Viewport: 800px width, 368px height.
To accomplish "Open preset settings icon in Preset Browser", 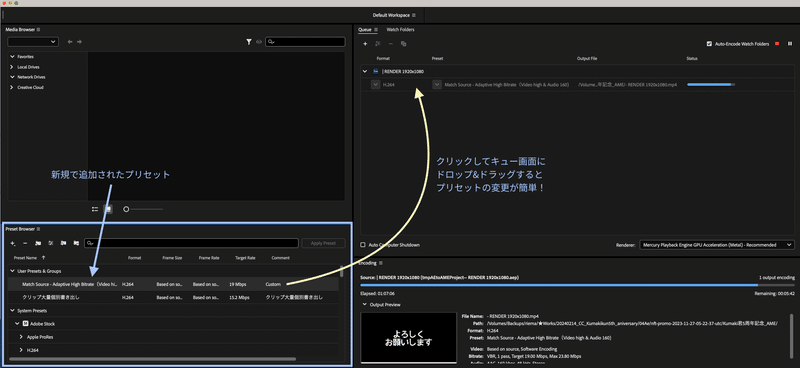I will 51,243.
